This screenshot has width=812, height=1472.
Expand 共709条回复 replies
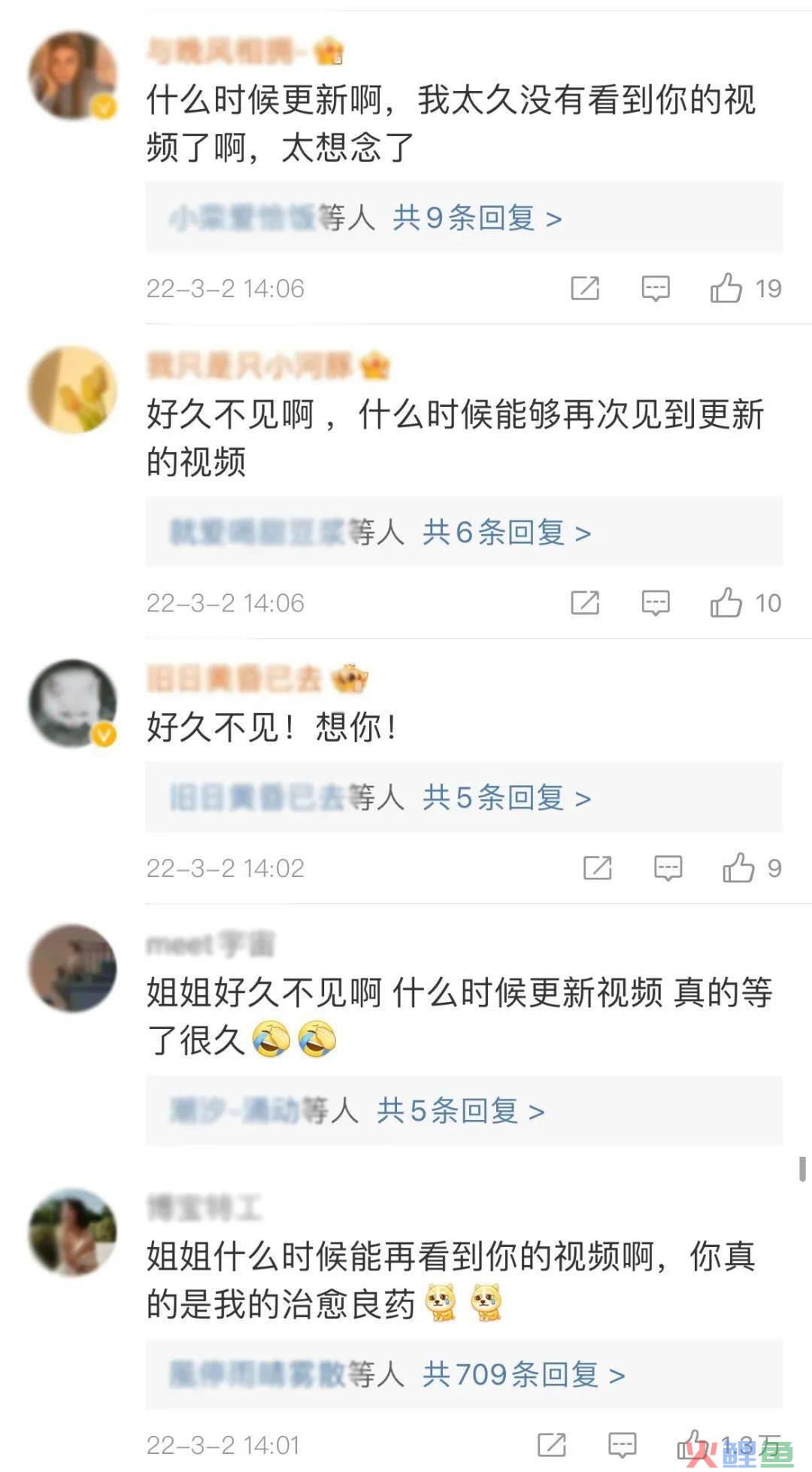(x=523, y=1375)
